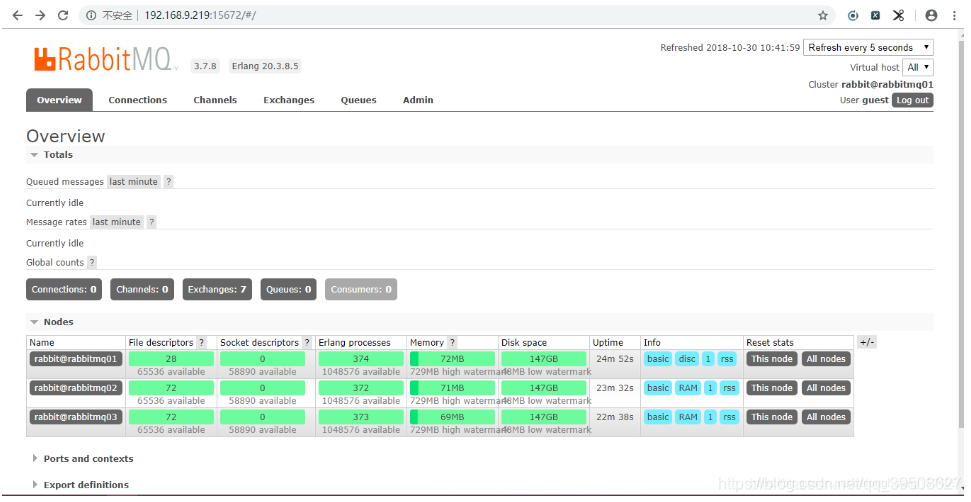This screenshot has height=502, width=971.
Task: Click the dark X extension icon
Action: pos(875,15)
